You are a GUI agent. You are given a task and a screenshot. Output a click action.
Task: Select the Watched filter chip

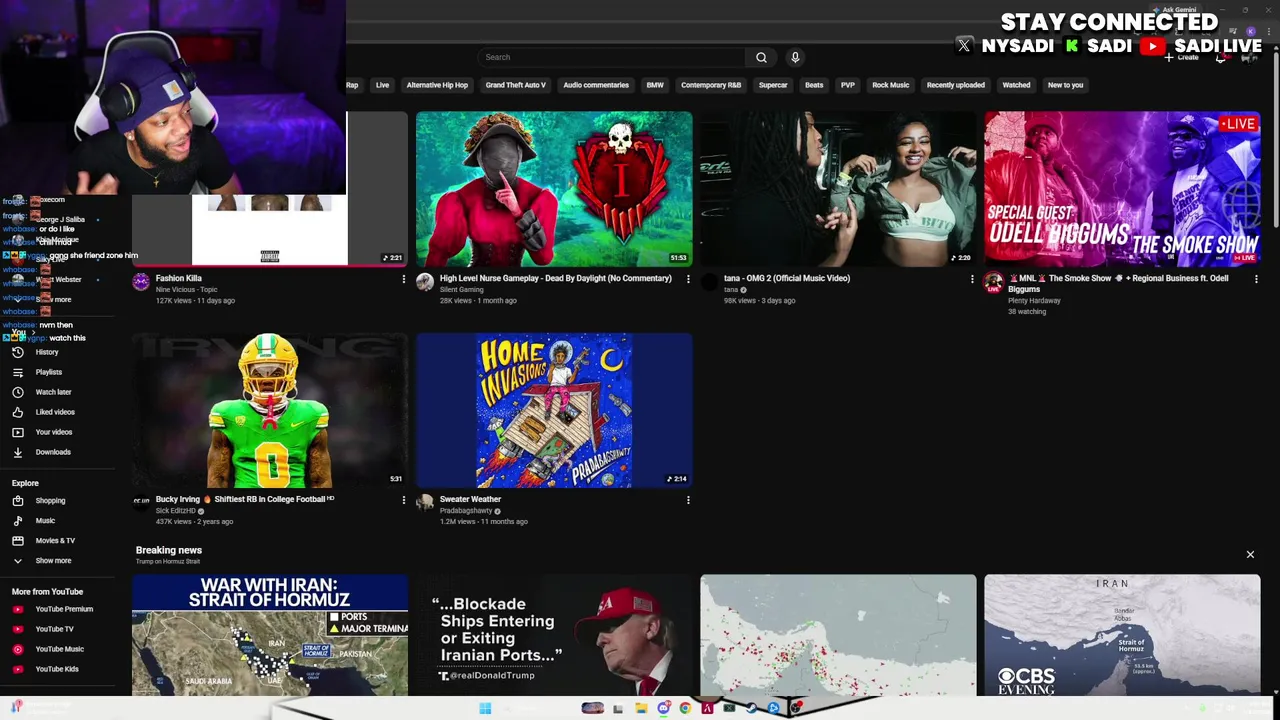pyautogui.click(x=1016, y=85)
